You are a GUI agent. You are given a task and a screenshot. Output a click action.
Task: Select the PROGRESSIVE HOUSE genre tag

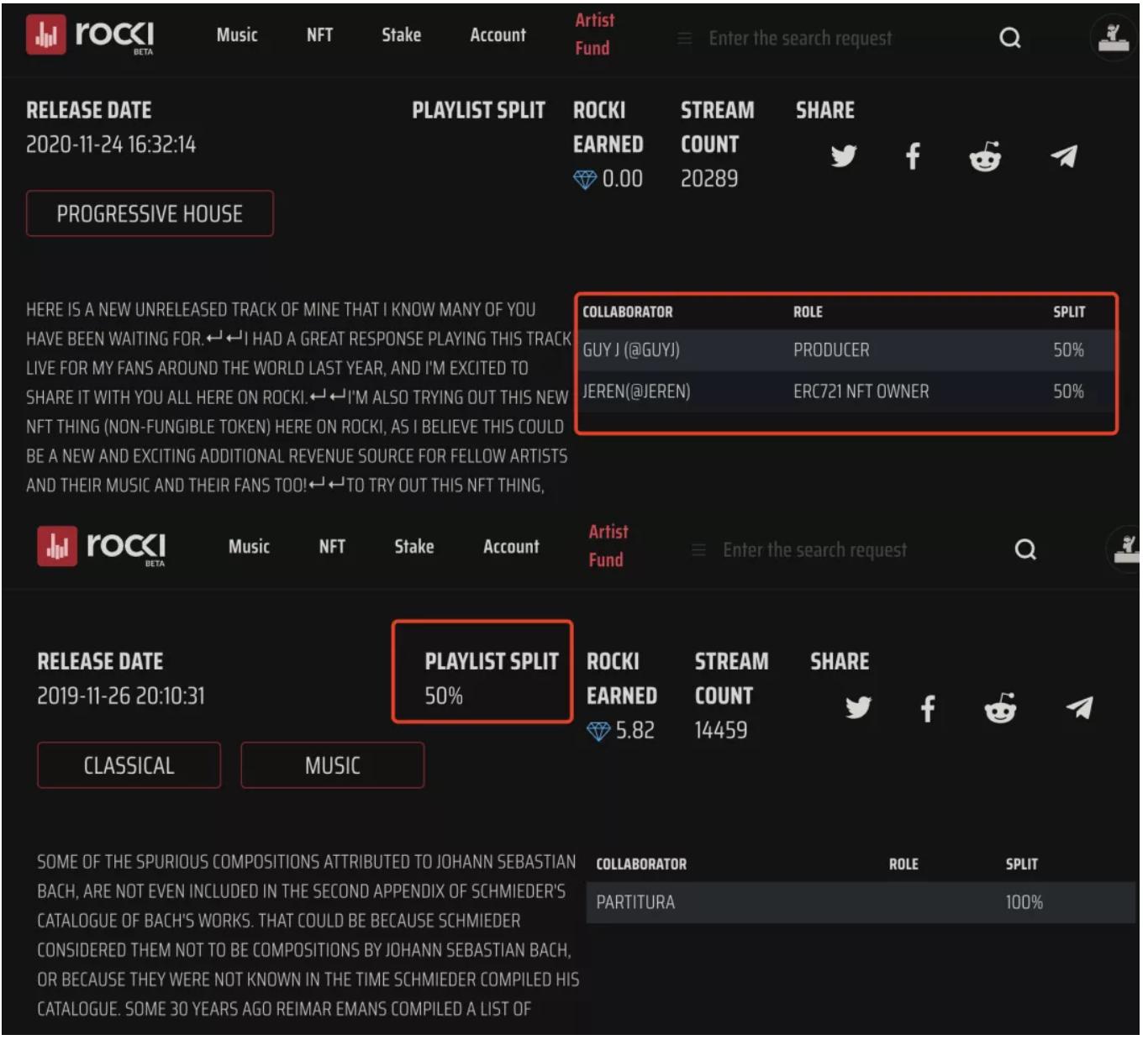(150, 214)
